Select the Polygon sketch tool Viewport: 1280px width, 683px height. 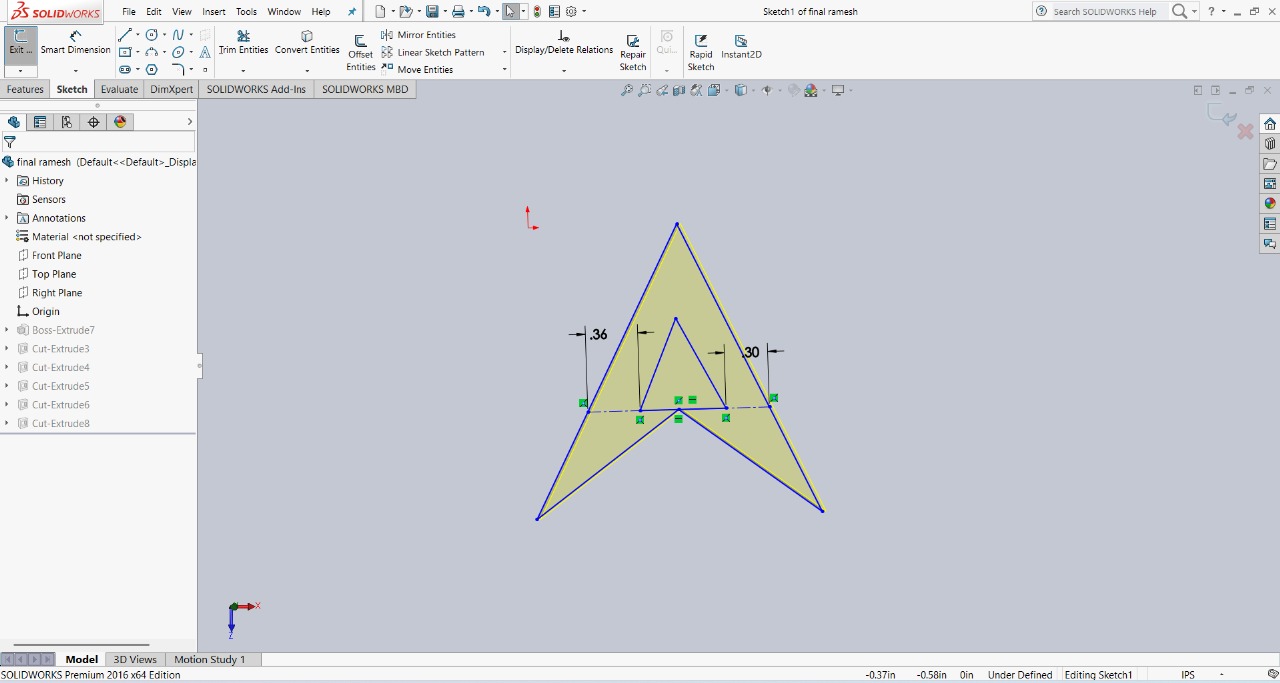coord(152,70)
